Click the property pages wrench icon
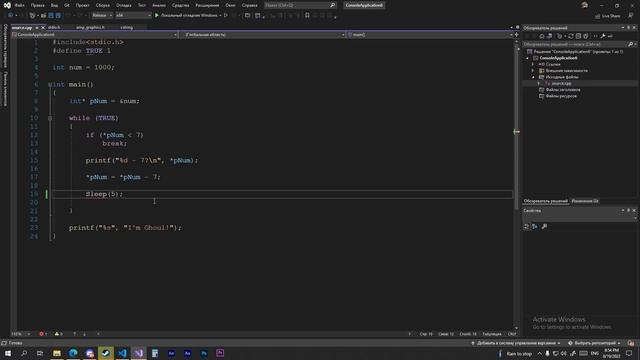Viewport: 640px width, 360px height. pyautogui.click(x=544, y=227)
